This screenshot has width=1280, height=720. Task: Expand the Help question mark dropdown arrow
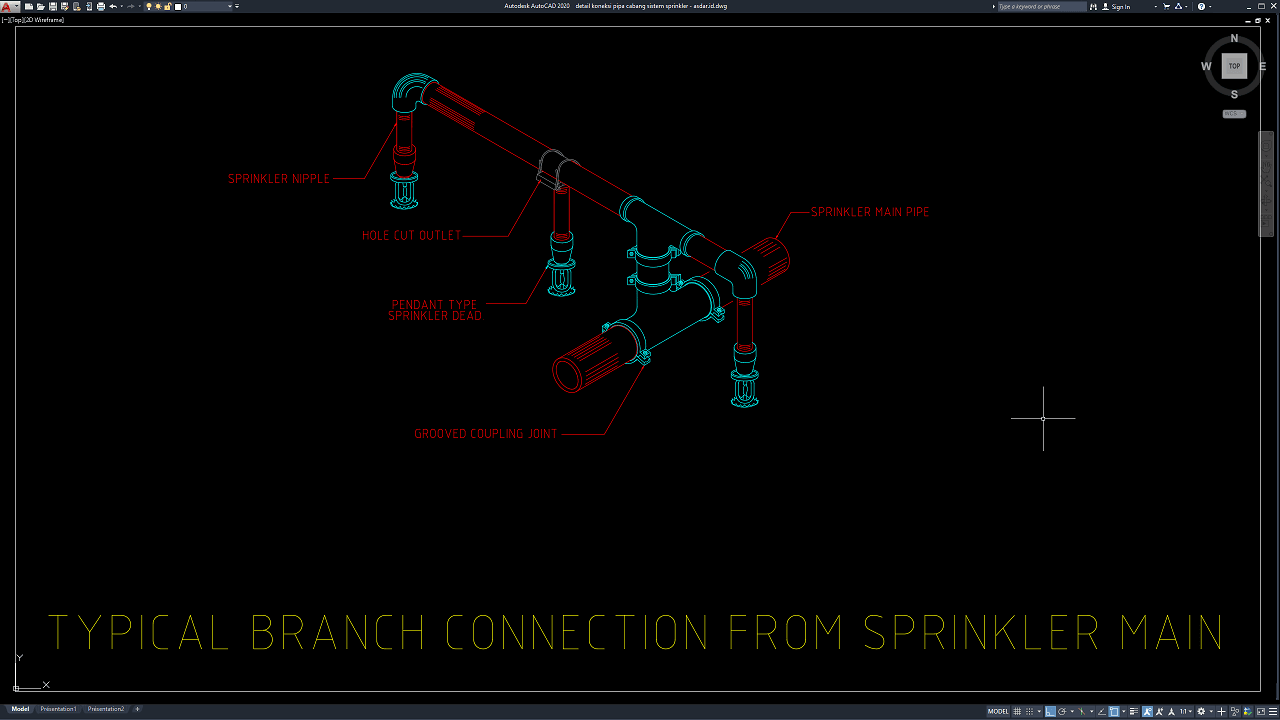click(1210, 6)
